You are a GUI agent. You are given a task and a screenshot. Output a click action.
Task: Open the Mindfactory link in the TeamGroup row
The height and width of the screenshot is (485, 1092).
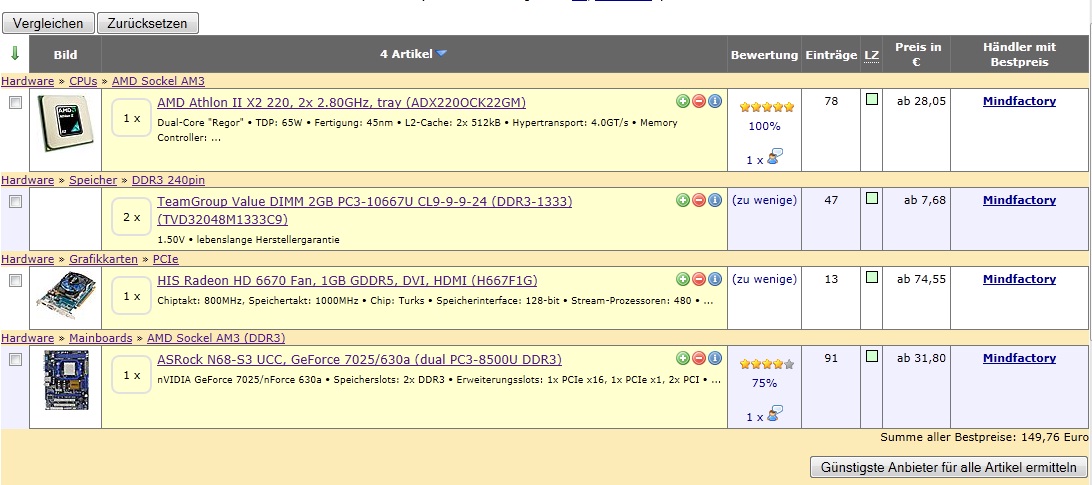coord(1019,200)
